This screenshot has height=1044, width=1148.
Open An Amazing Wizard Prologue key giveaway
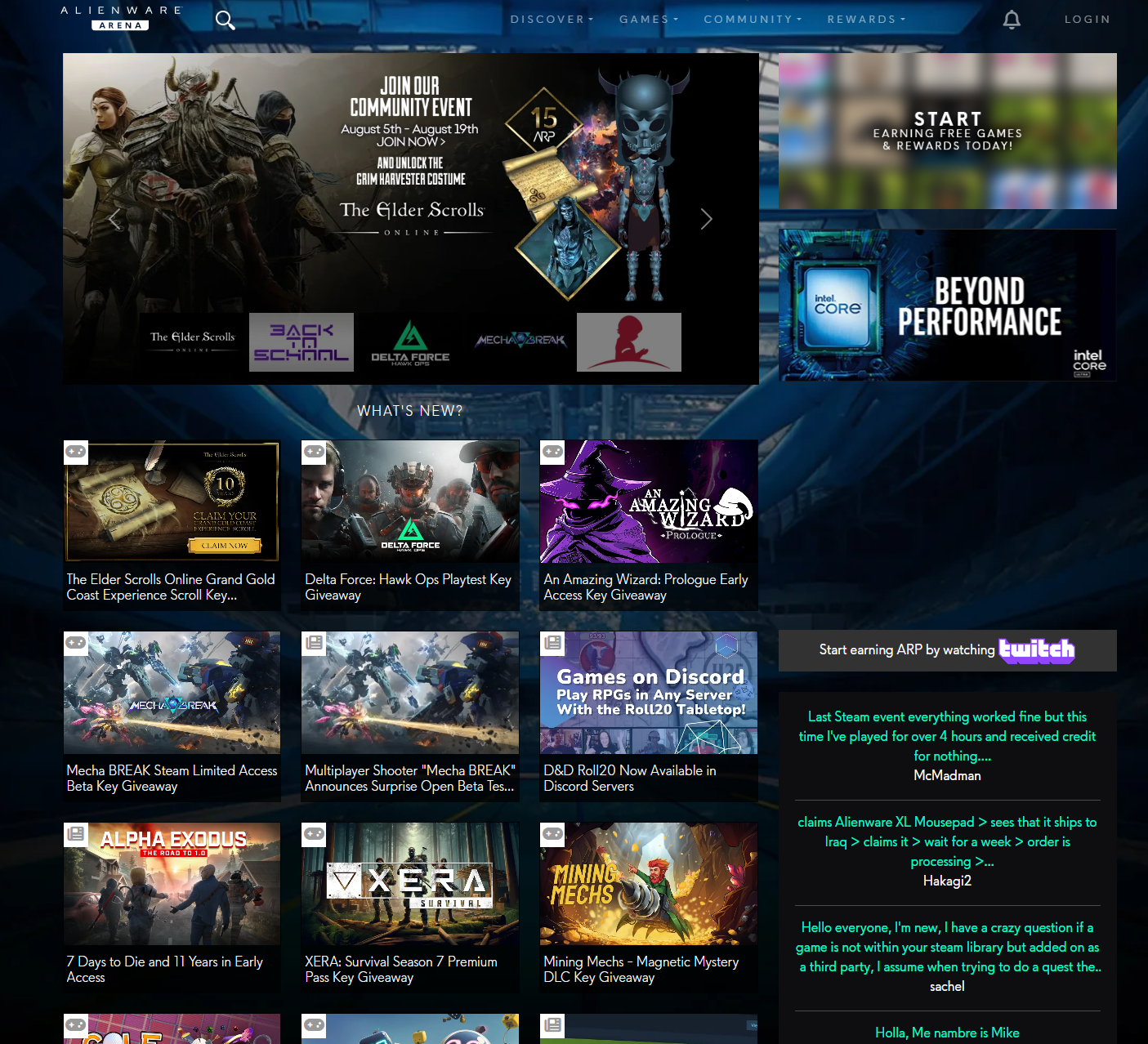tap(646, 587)
